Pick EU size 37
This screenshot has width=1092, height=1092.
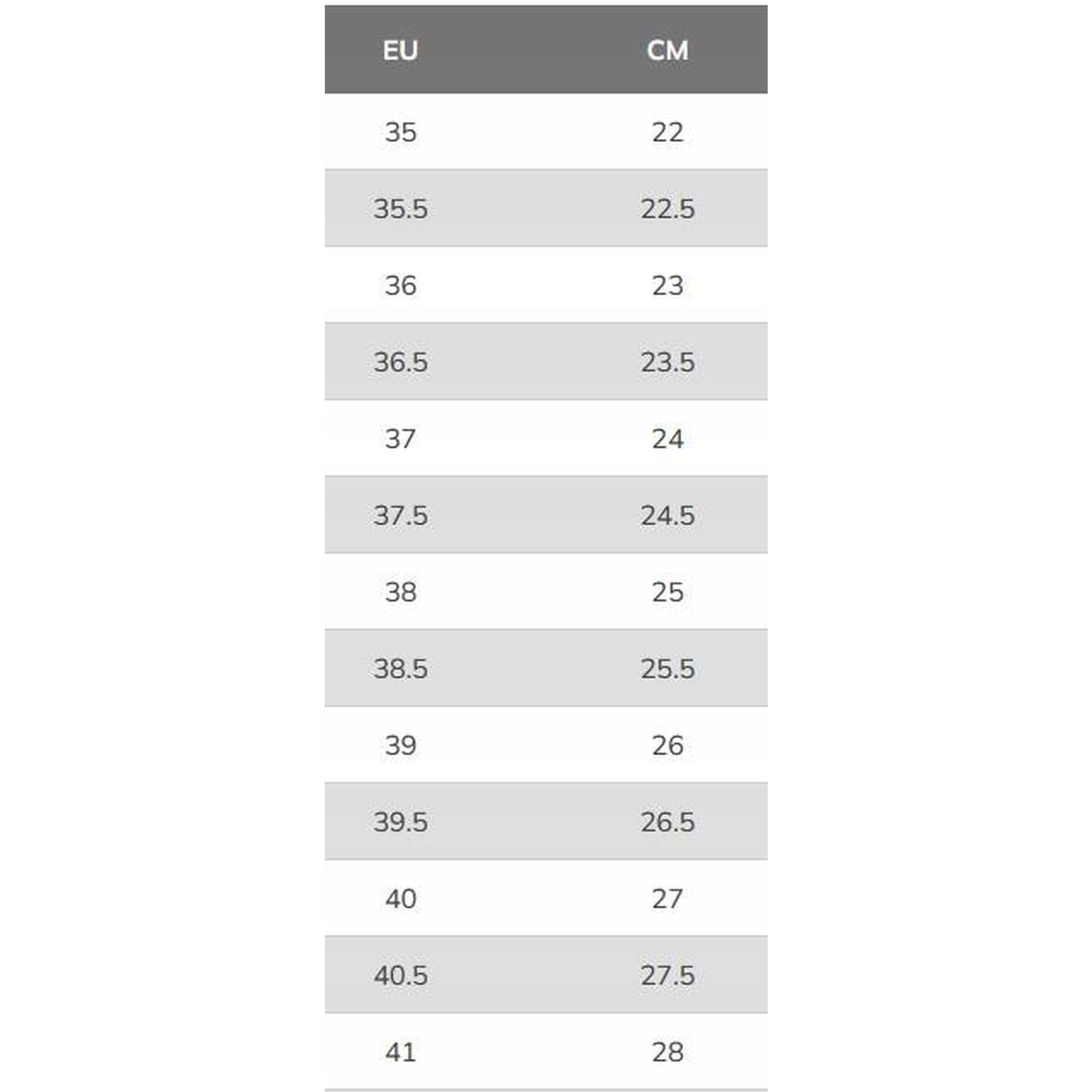[x=401, y=438]
